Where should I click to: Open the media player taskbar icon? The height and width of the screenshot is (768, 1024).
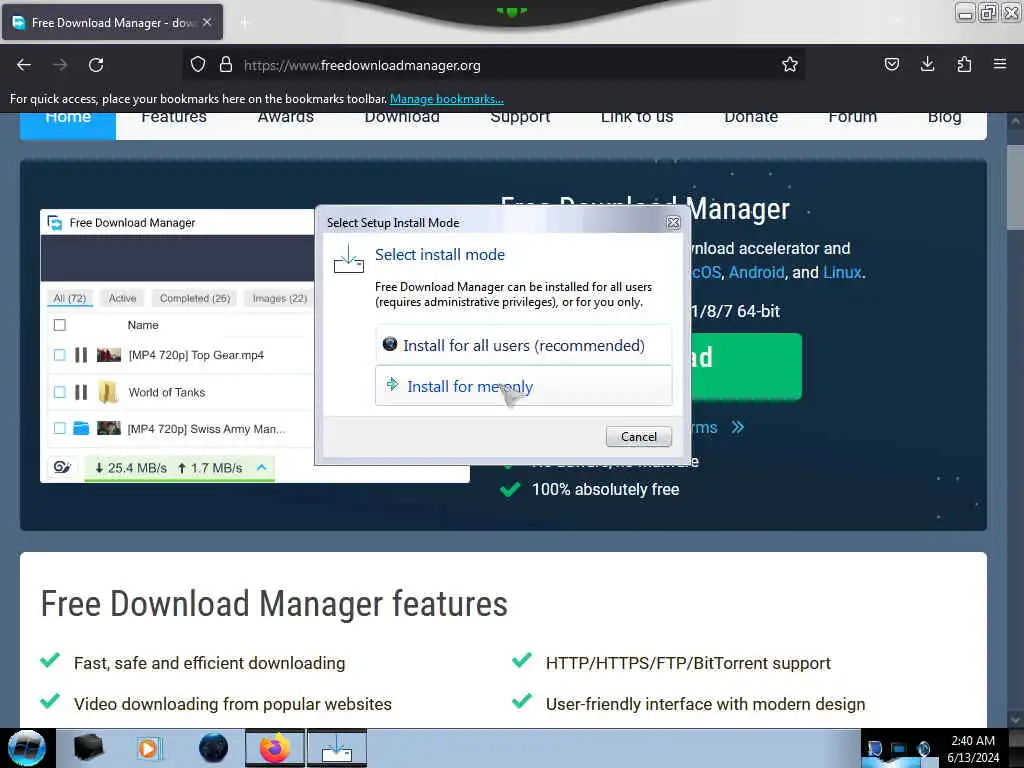148,748
